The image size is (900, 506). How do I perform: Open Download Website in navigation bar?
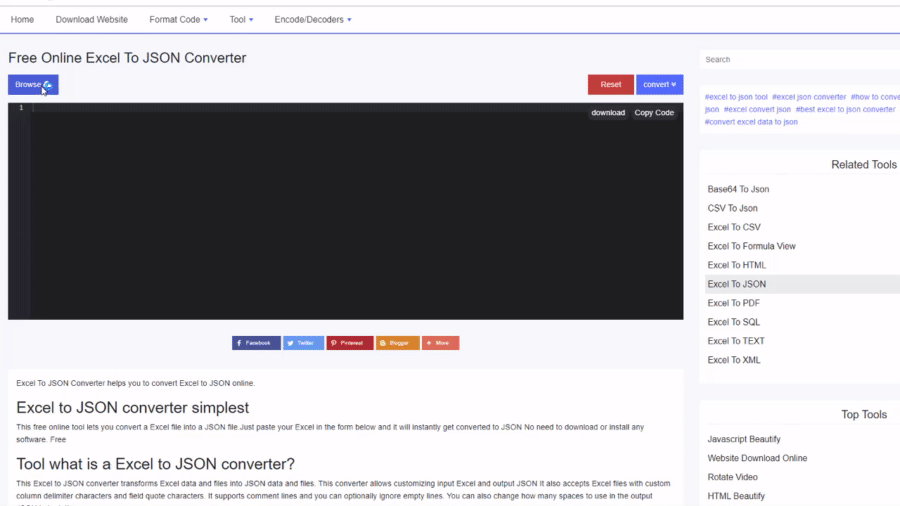[x=91, y=19]
